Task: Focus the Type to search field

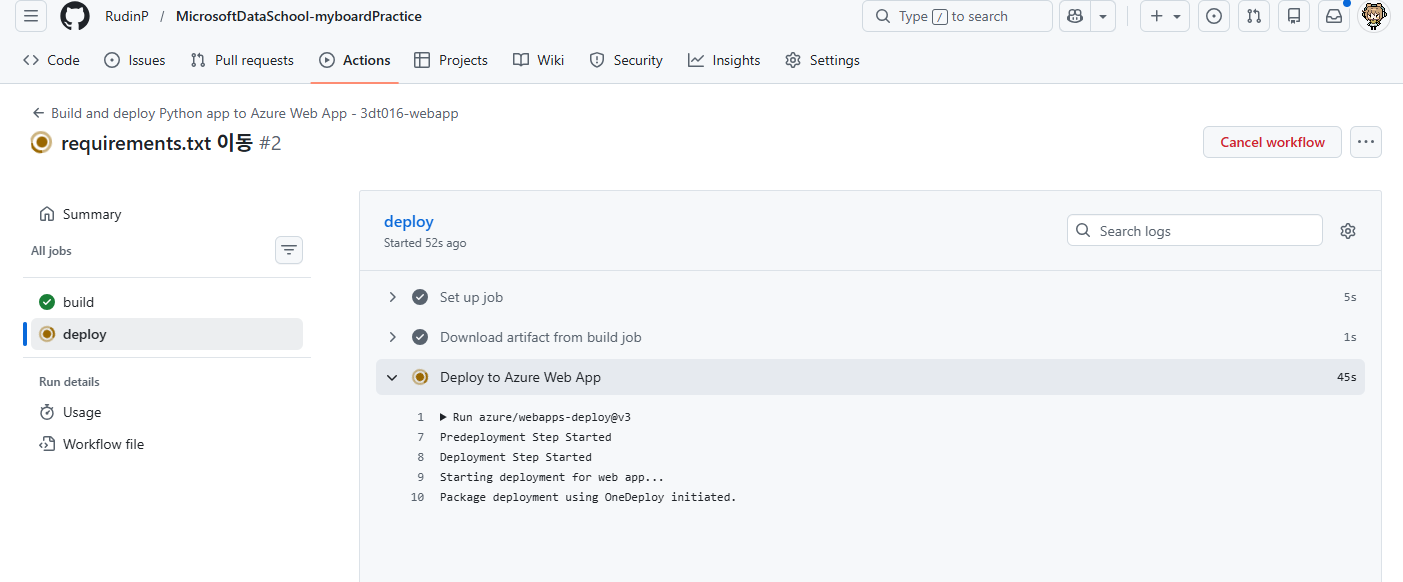Action: (957, 16)
